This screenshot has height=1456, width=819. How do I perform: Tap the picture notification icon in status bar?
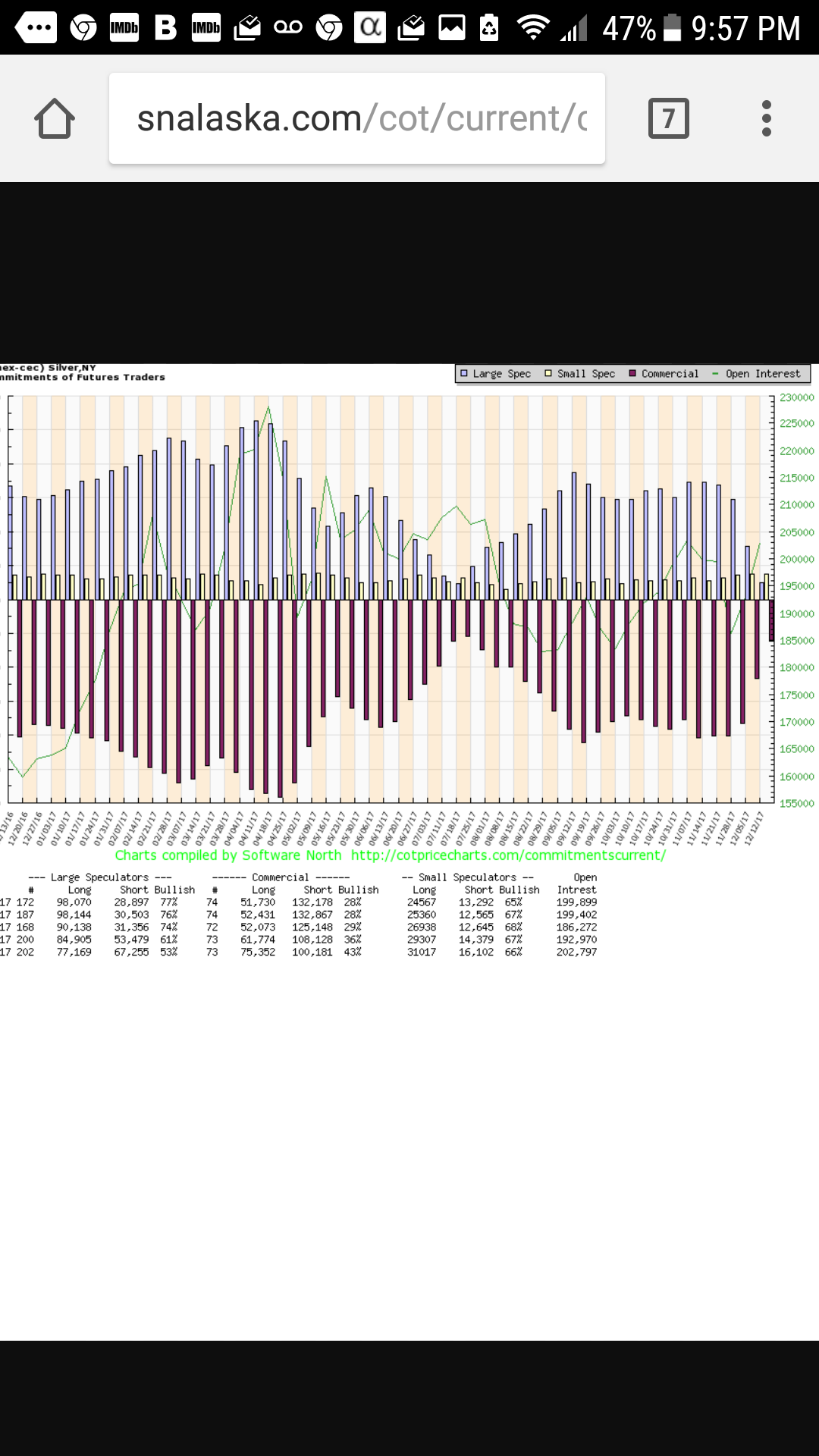(x=452, y=28)
